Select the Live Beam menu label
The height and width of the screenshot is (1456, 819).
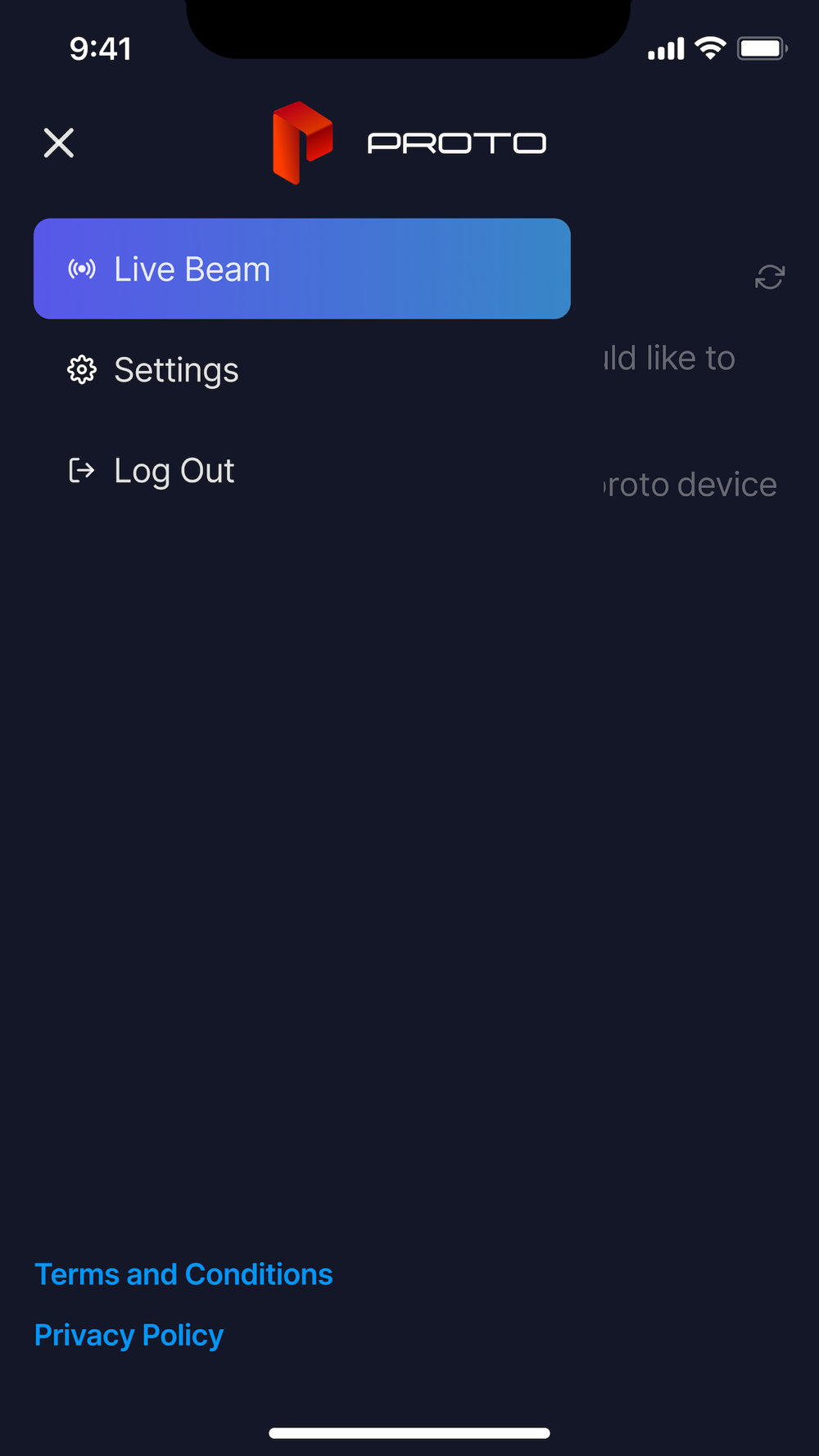[x=192, y=269]
